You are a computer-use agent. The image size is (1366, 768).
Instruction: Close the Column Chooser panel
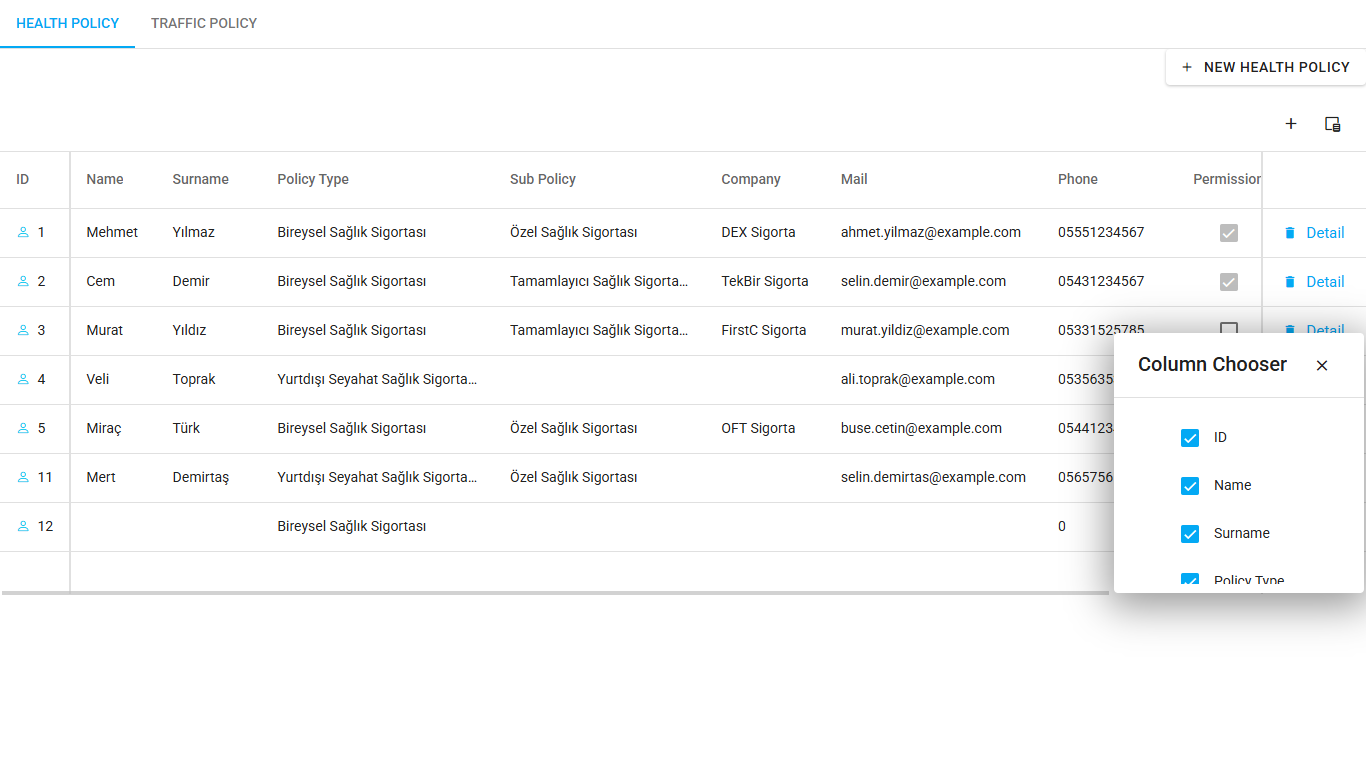tap(1322, 366)
